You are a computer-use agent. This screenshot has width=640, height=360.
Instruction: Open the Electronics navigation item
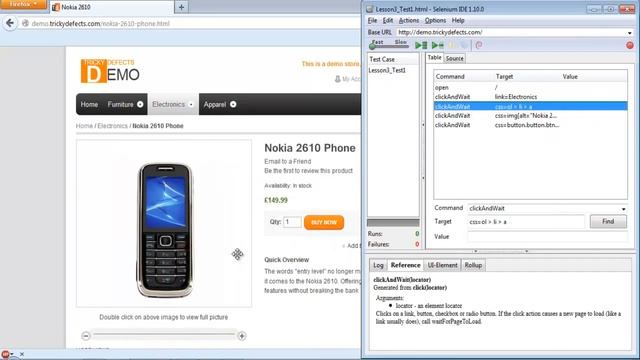[168, 104]
